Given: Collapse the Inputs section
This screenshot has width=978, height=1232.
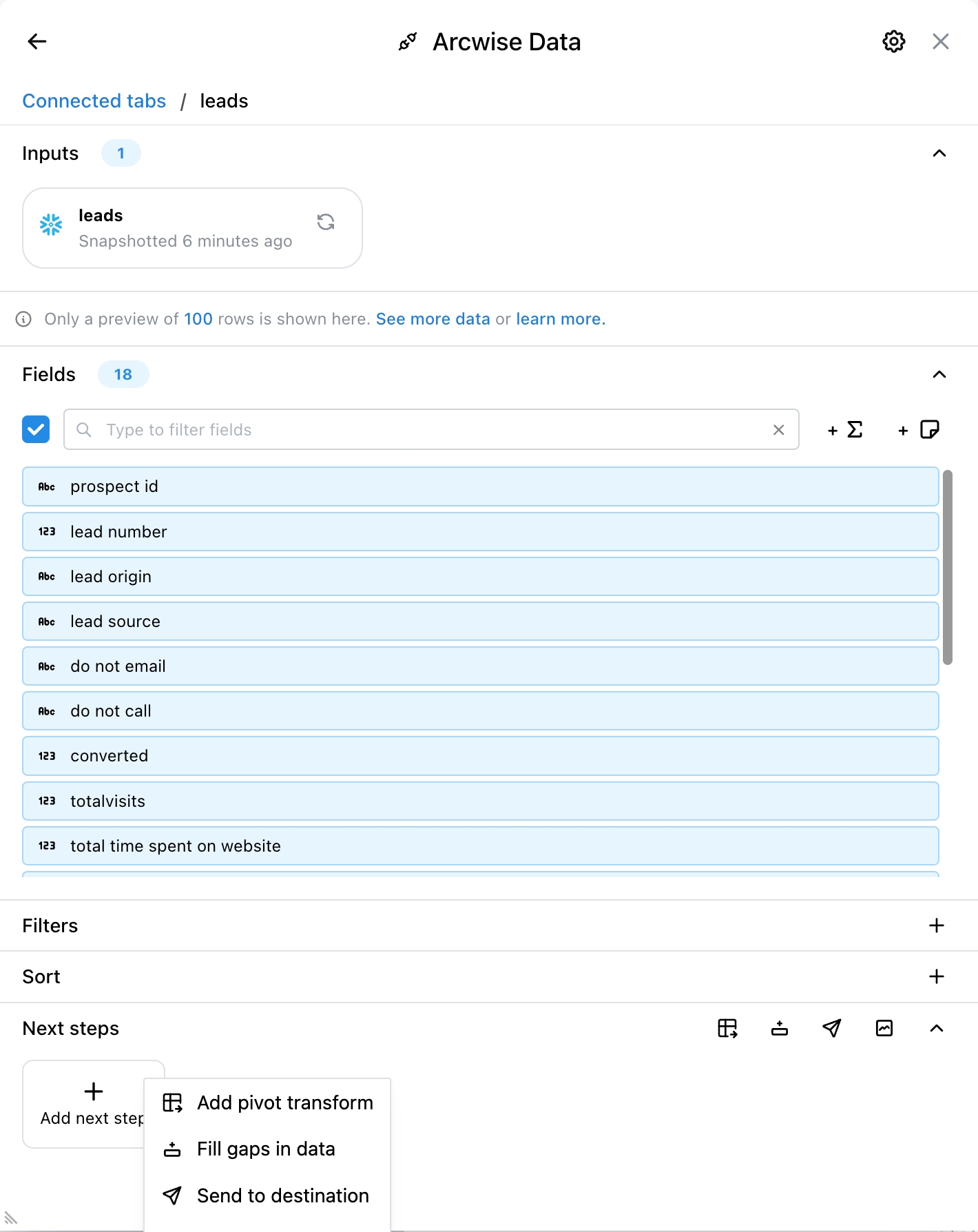Looking at the screenshot, I should coord(939,153).
